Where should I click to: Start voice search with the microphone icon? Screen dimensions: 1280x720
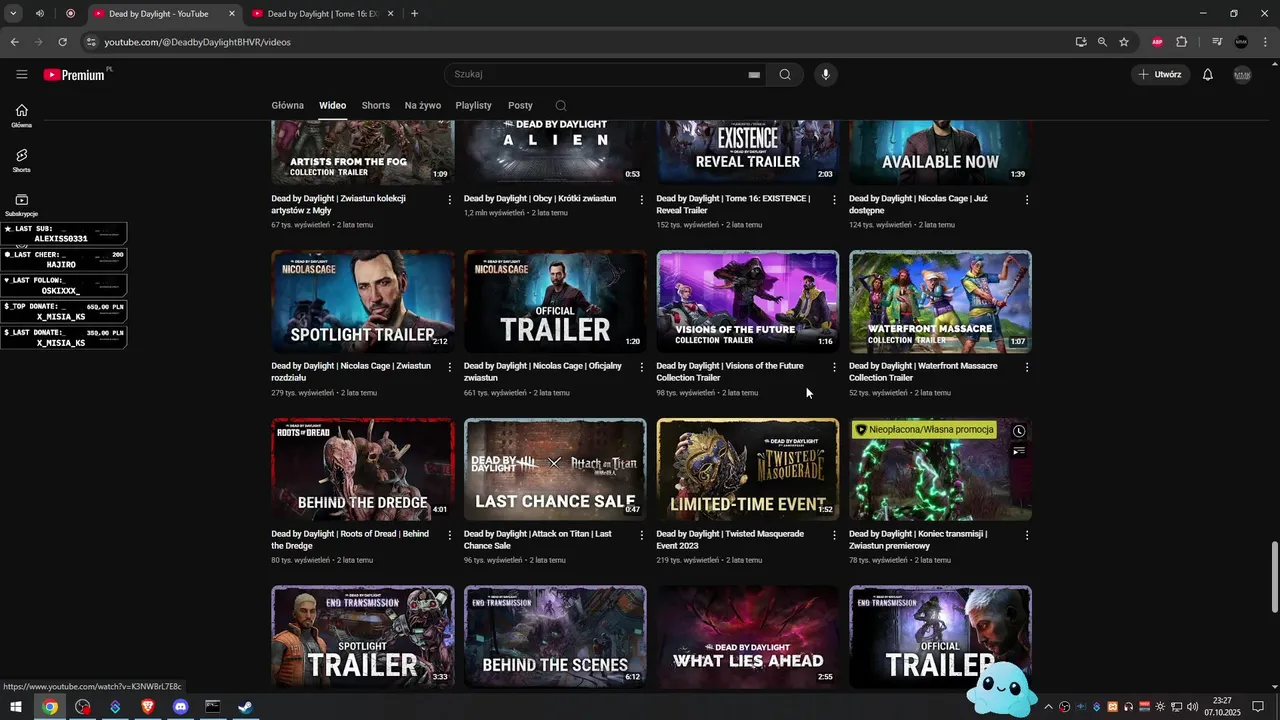[825, 74]
